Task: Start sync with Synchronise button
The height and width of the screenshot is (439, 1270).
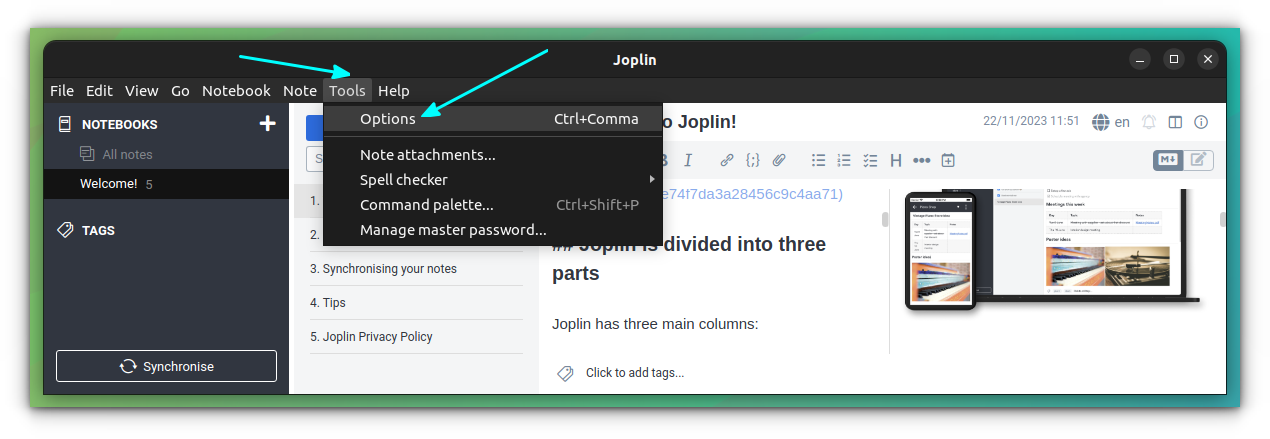Action: coord(166,366)
